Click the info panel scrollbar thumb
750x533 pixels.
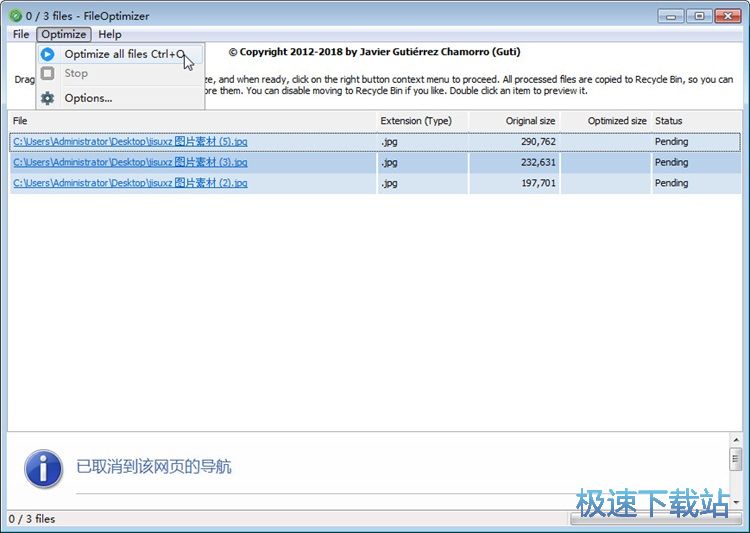(736, 459)
